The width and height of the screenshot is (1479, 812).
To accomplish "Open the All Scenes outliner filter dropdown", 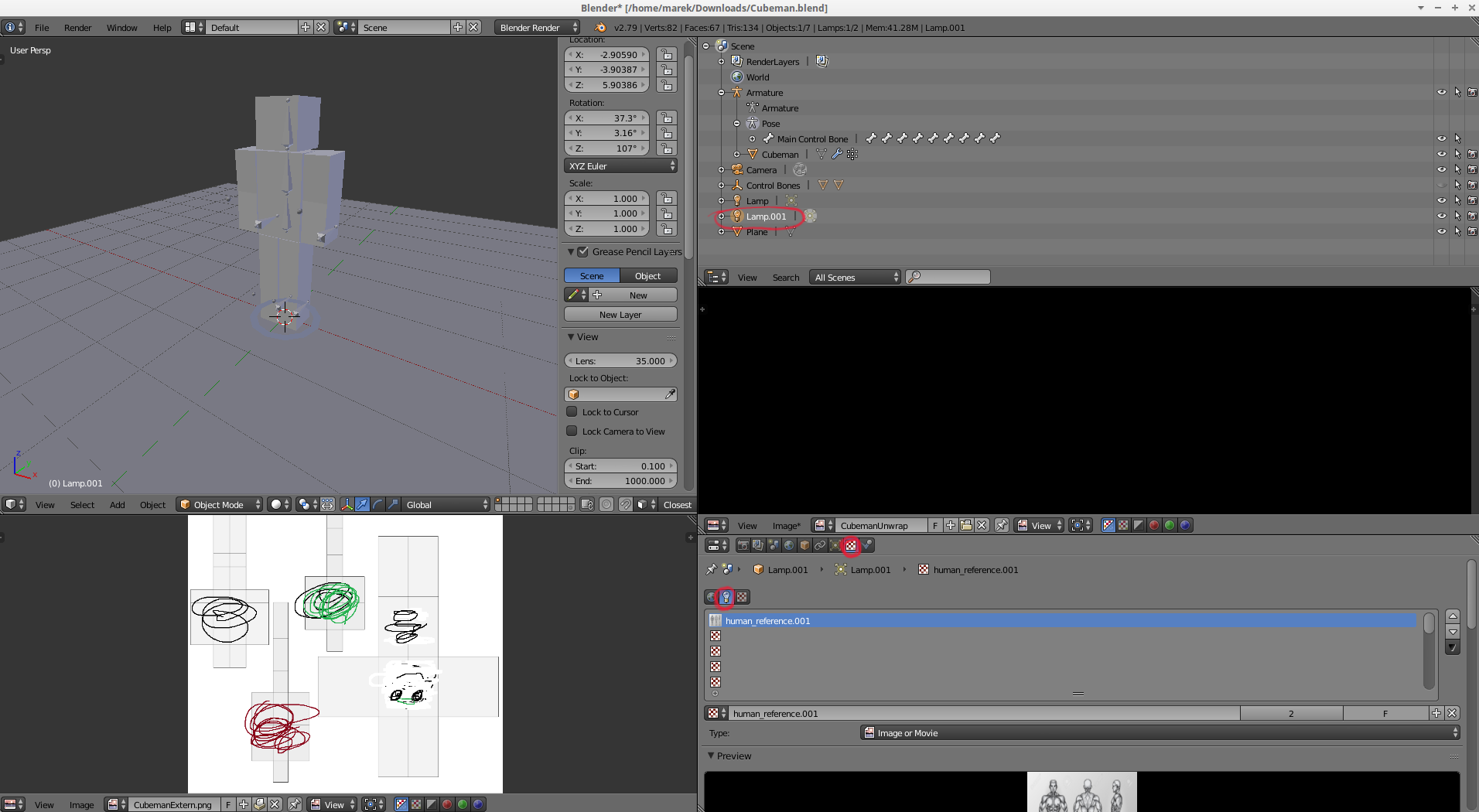I will click(856, 277).
